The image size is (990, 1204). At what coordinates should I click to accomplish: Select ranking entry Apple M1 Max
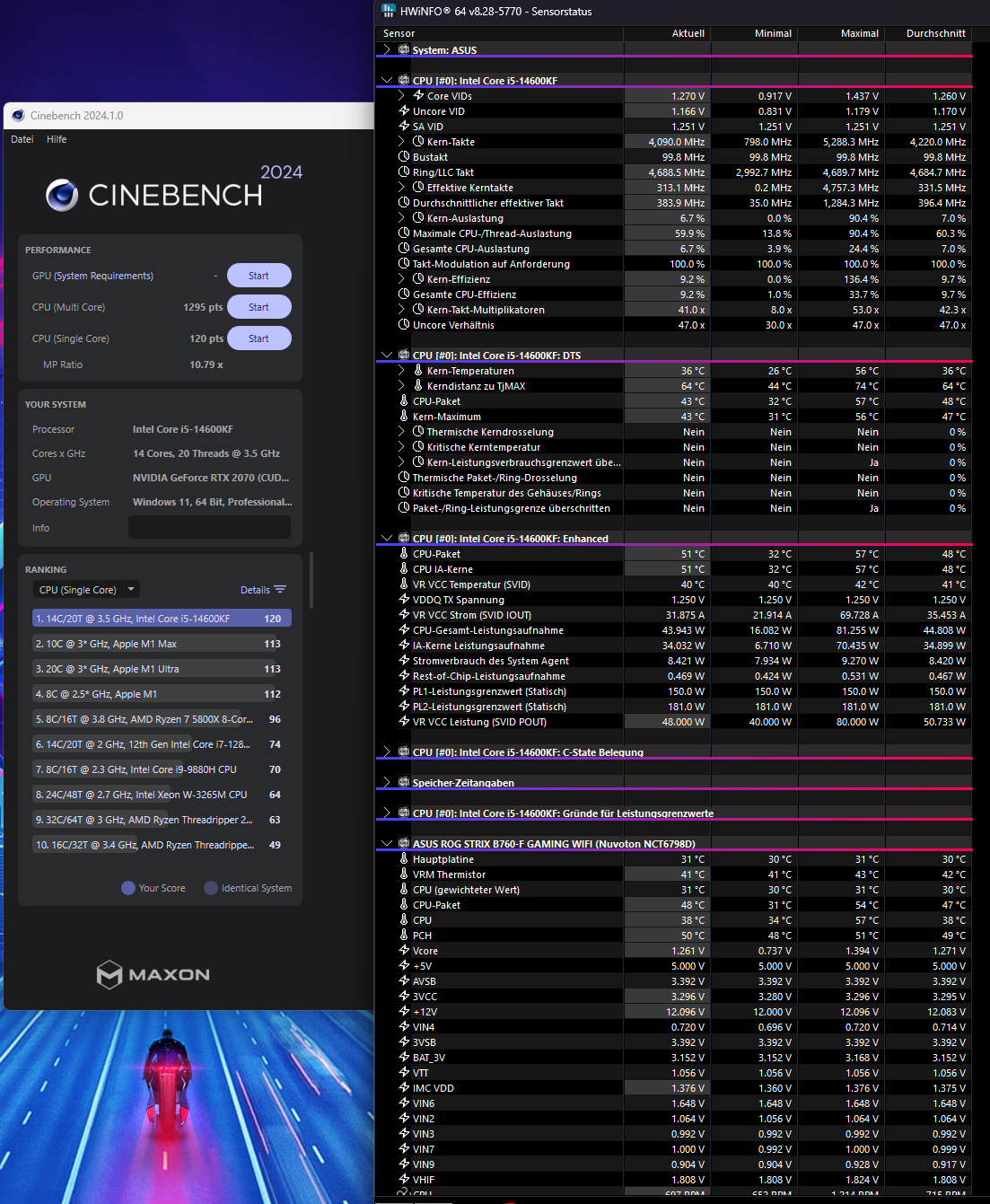tap(162, 644)
